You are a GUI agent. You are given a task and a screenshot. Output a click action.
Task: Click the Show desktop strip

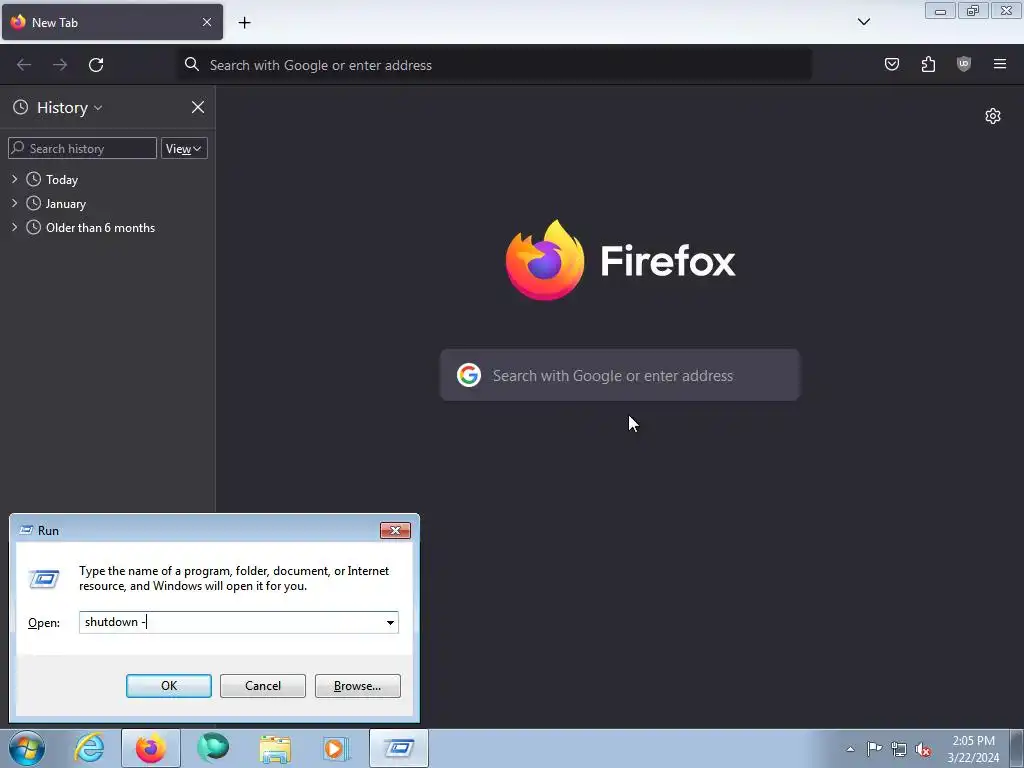tap(1017, 748)
